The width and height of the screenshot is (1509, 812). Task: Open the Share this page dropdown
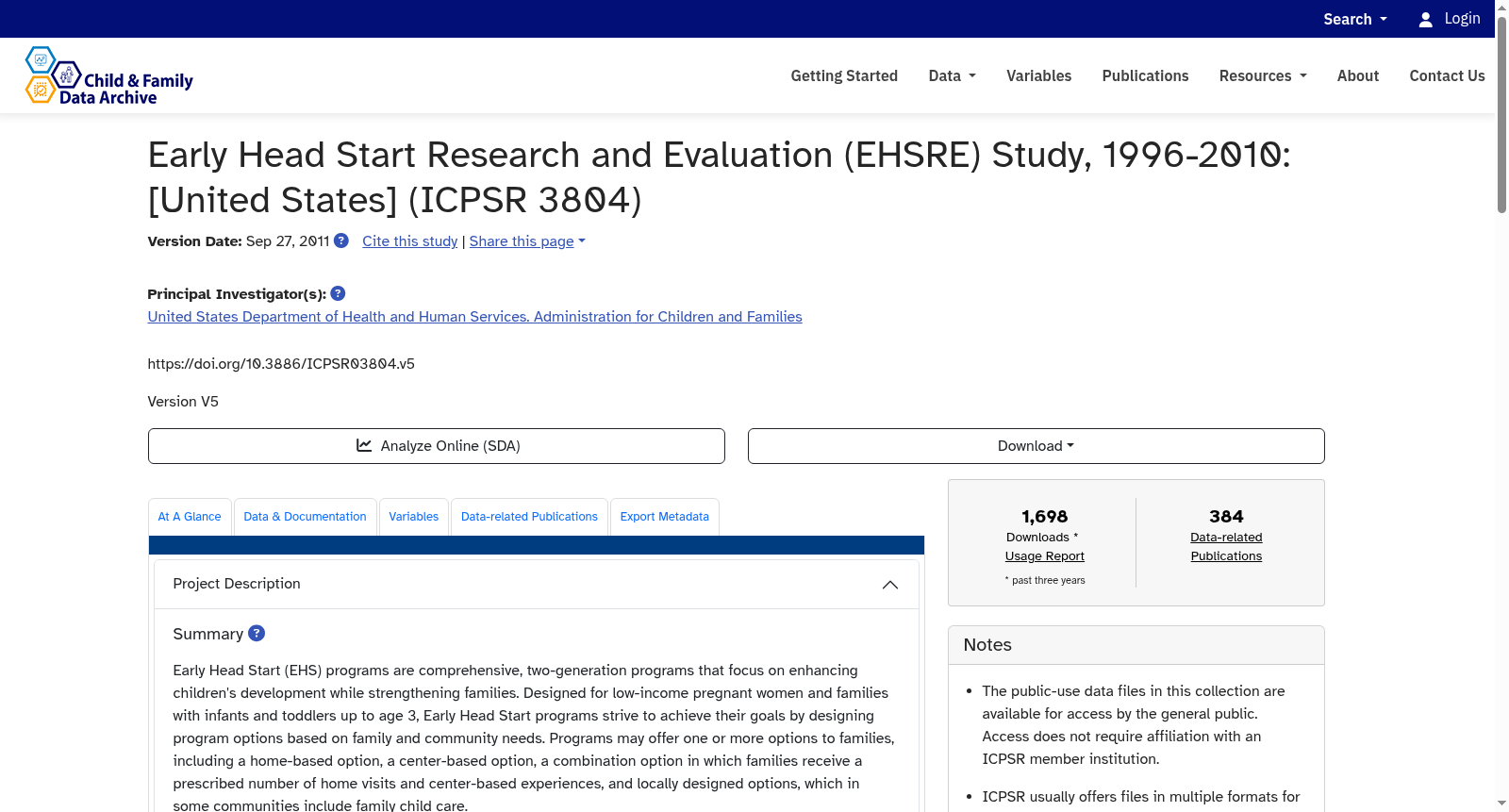527,241
